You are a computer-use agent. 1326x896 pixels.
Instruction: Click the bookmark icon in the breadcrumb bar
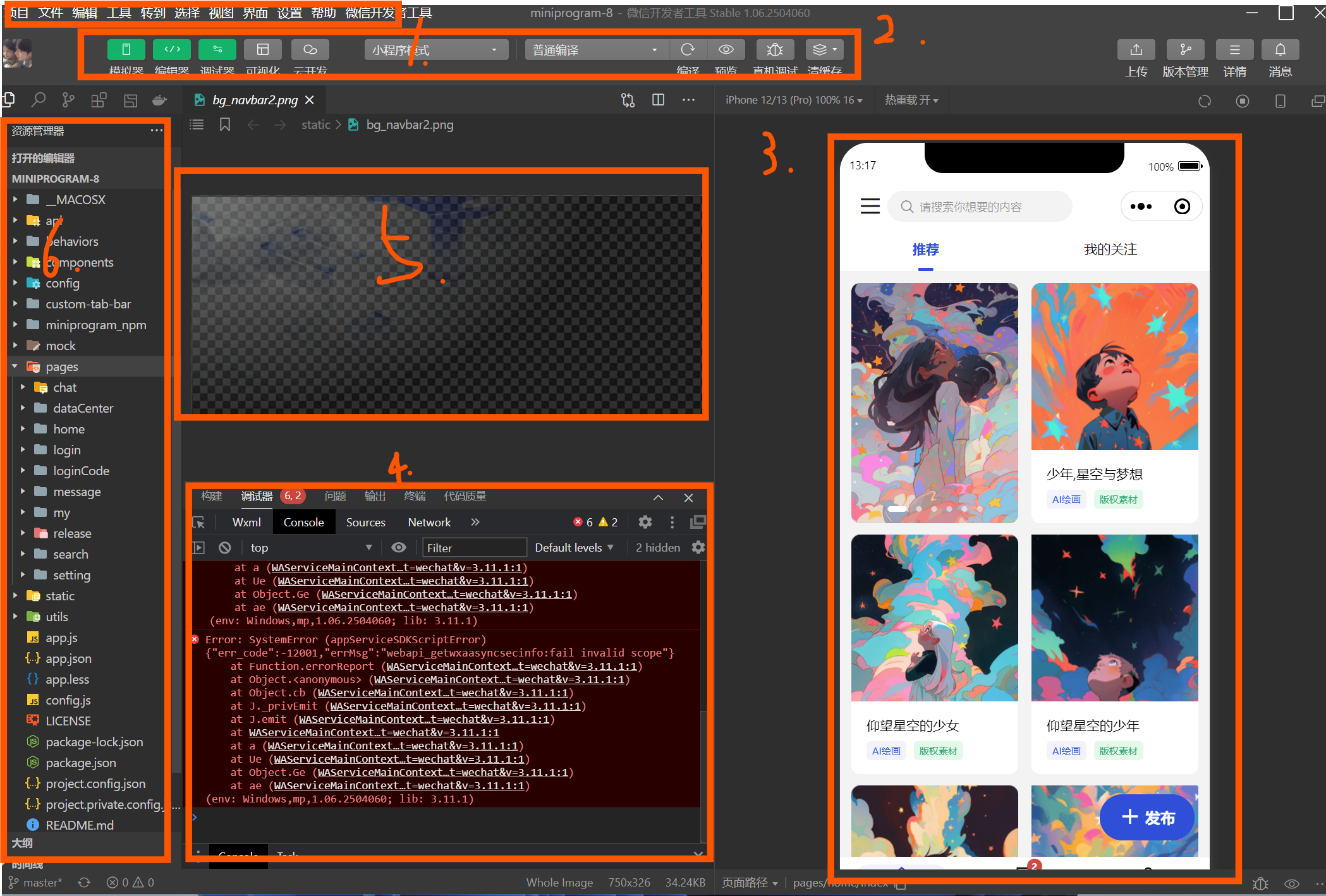tap(224, 124)
